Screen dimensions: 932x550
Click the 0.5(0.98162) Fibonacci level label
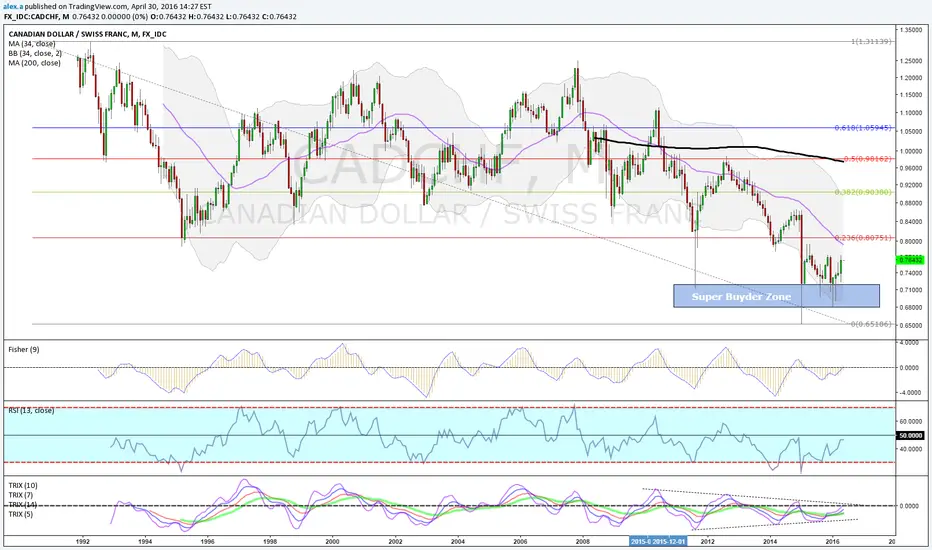(867, 159)
